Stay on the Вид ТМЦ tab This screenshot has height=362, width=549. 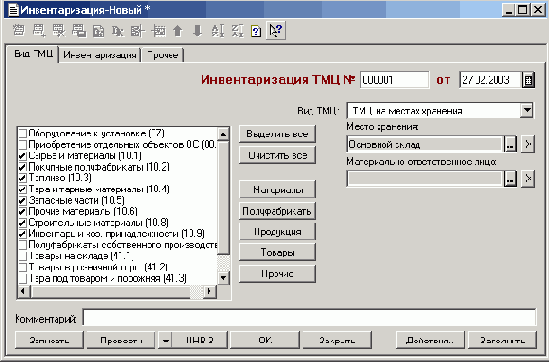[33, 54]
